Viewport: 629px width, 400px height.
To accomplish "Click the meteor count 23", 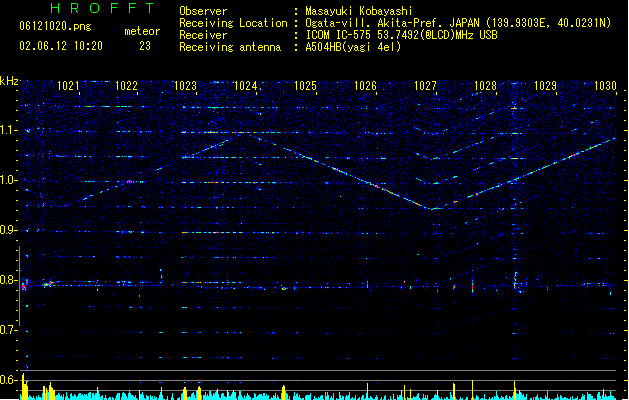I will click(x=145, y=46).
